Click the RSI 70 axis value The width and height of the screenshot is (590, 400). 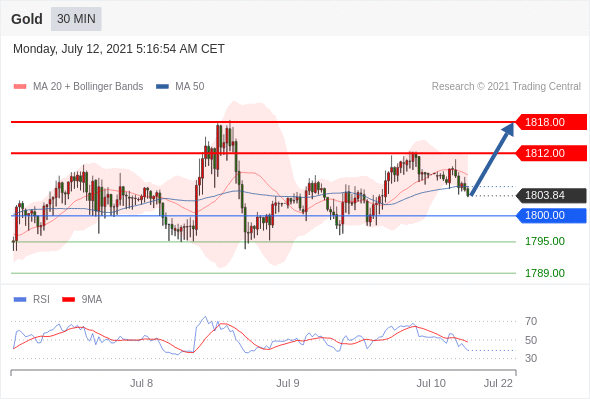point(531,321)
